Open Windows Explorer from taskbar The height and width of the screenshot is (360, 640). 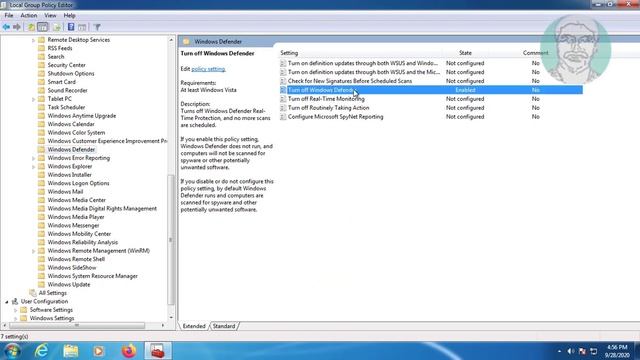click(71, 351)
